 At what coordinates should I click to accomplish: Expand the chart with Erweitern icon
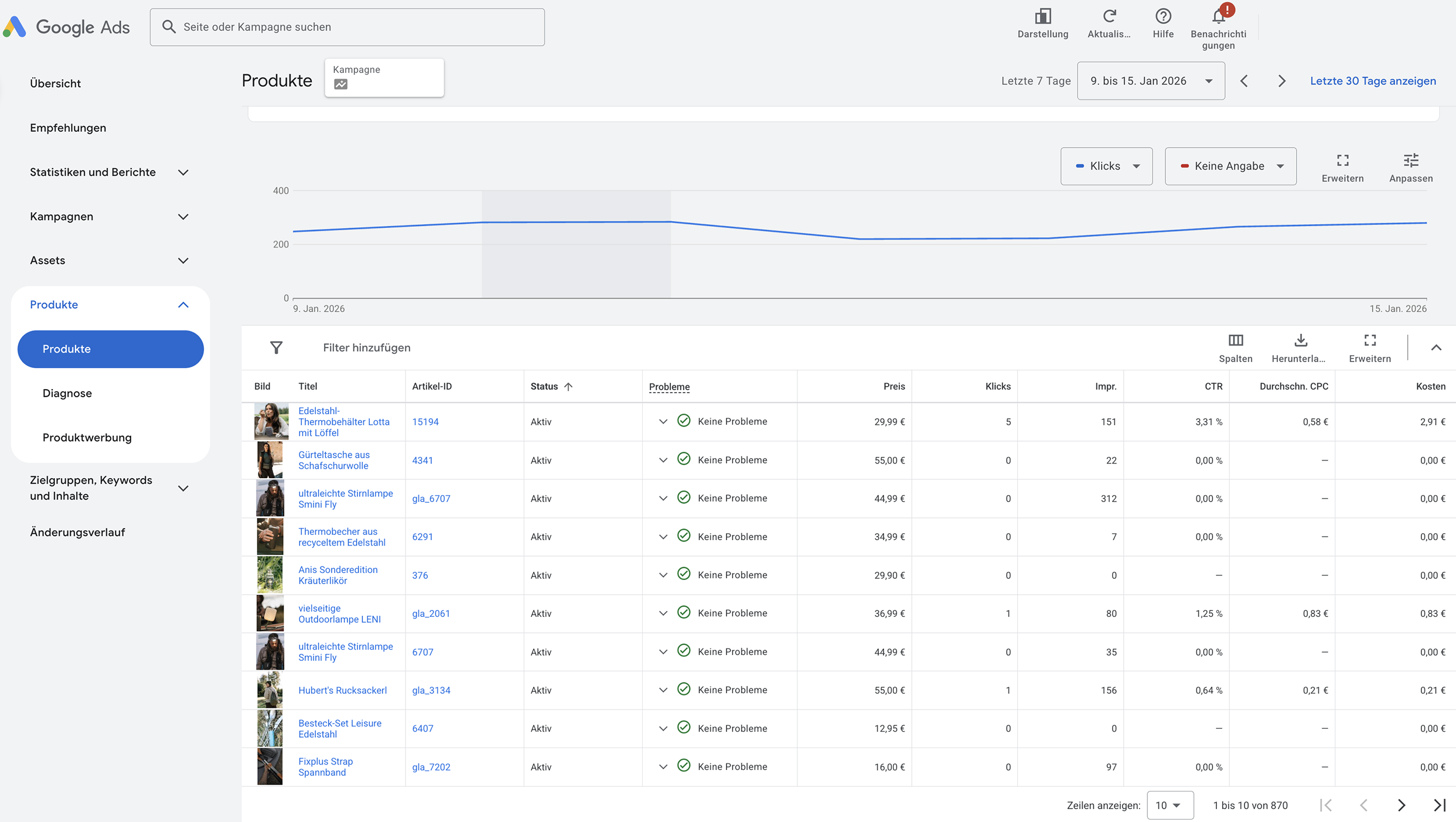click(x=1342, y=161)
